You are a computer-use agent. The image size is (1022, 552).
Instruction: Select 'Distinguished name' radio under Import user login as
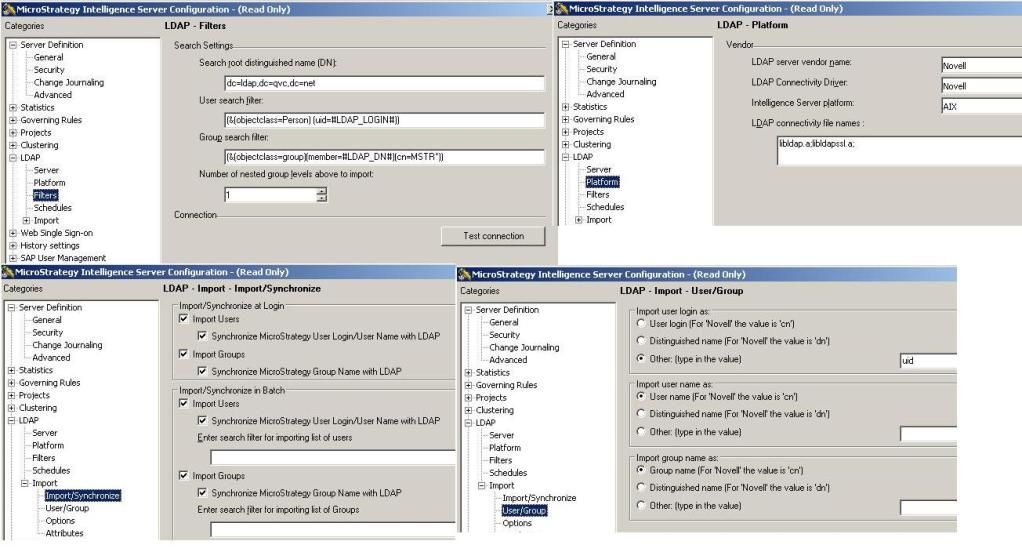pos(641,340)
